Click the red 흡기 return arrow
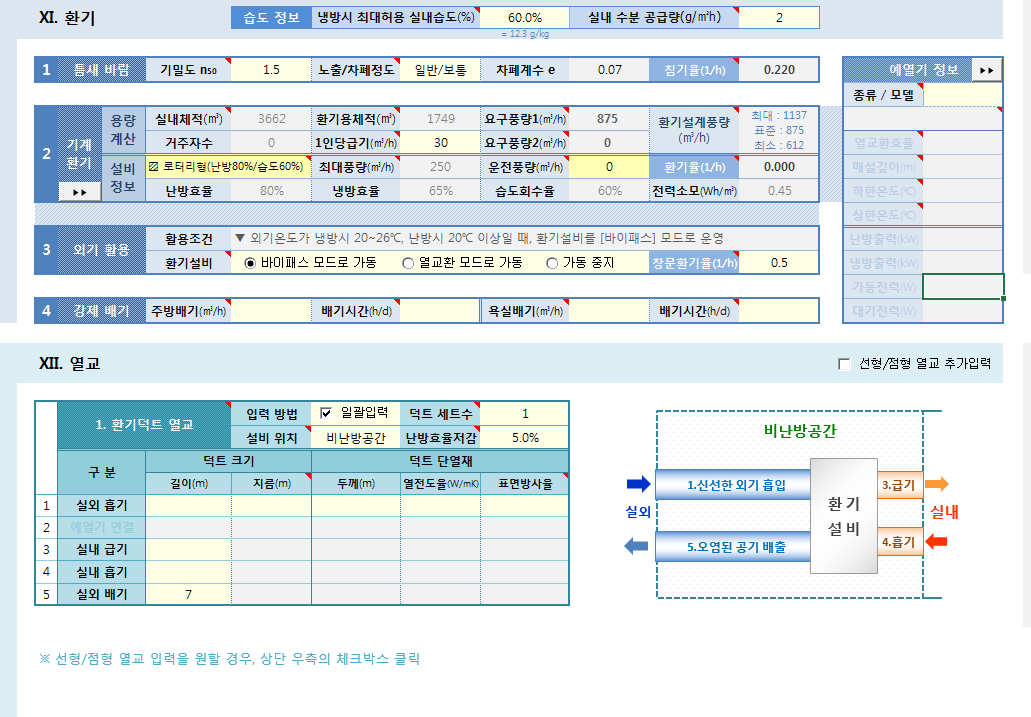The image size is (1031, 717). [x=936, y=542]
